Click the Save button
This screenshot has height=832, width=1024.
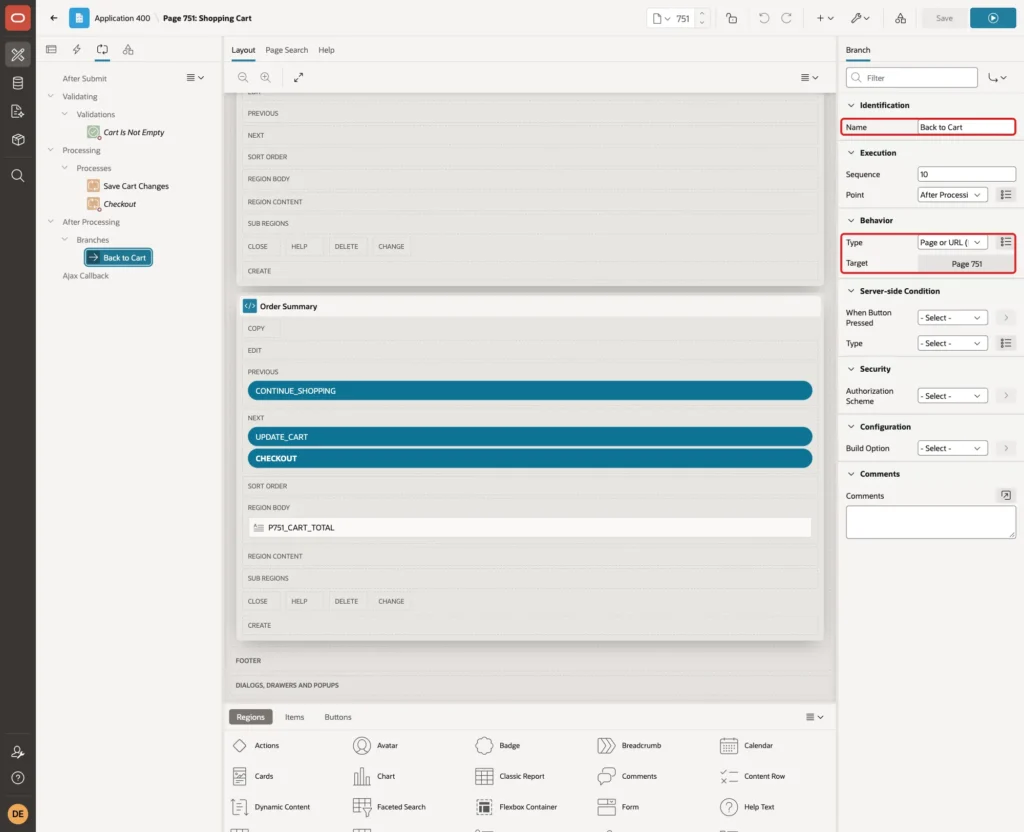coord(944,18)
